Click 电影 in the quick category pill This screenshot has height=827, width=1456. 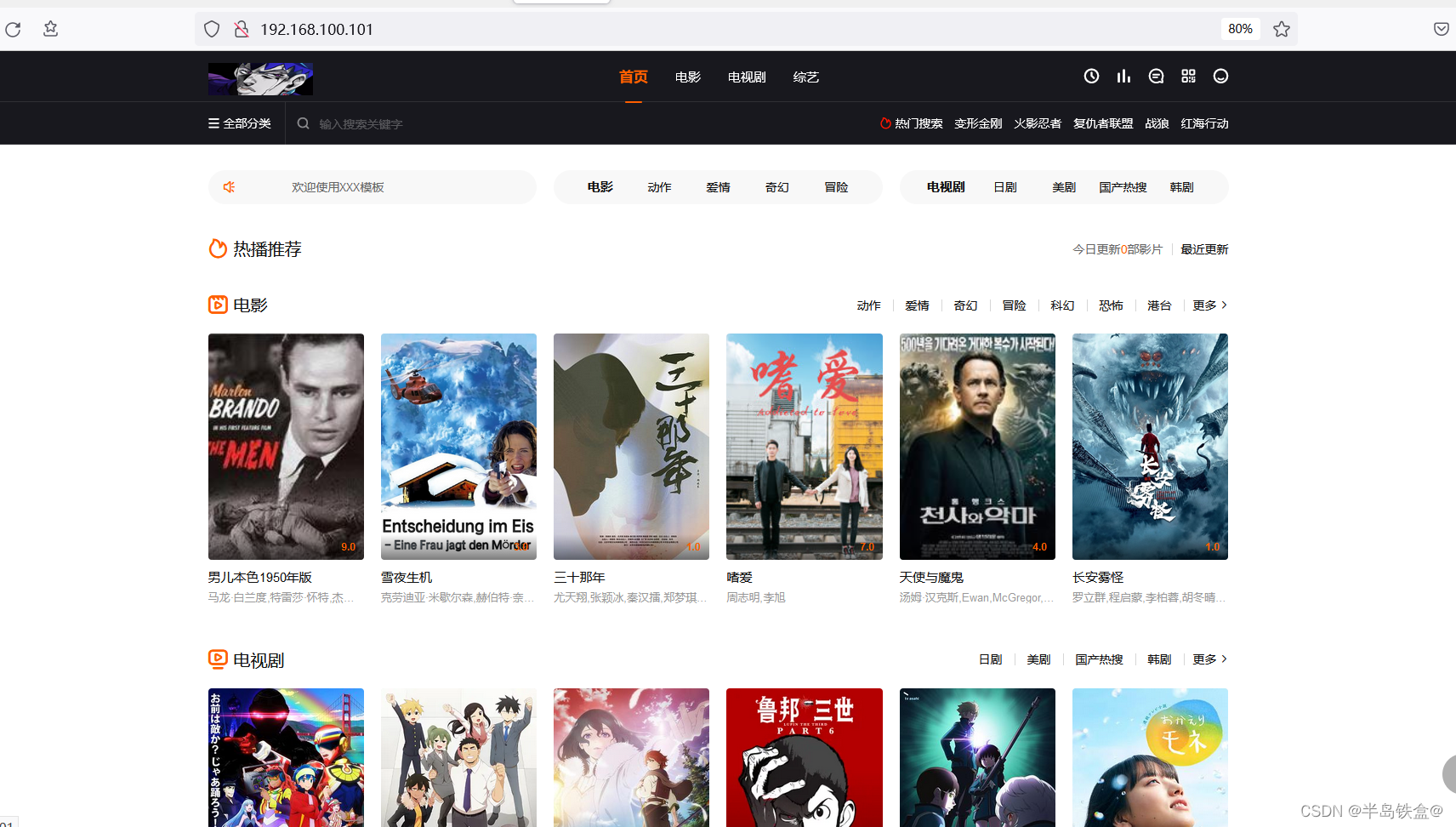click(x=600, y=187)
